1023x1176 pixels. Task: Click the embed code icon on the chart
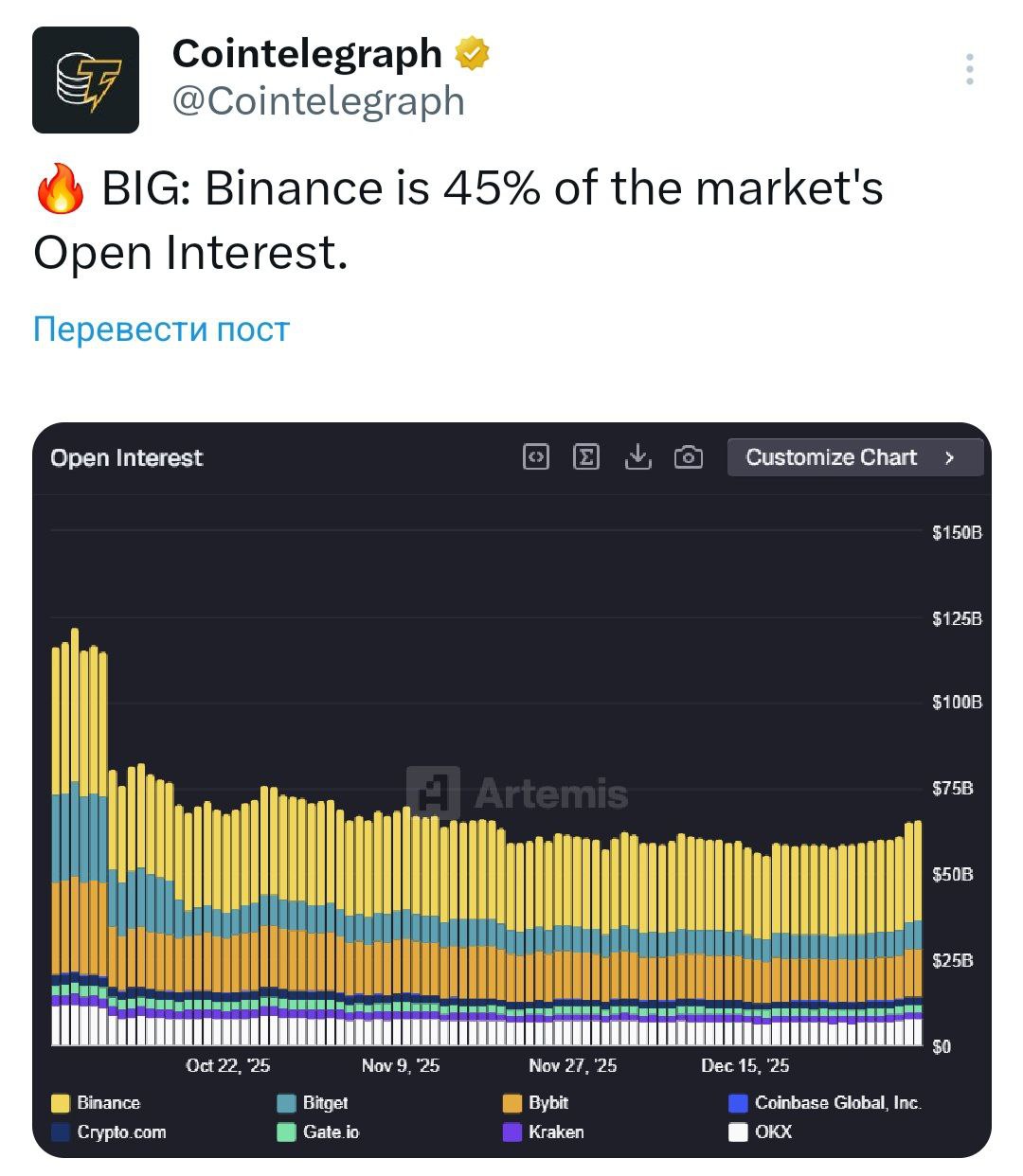pos(536,457)
